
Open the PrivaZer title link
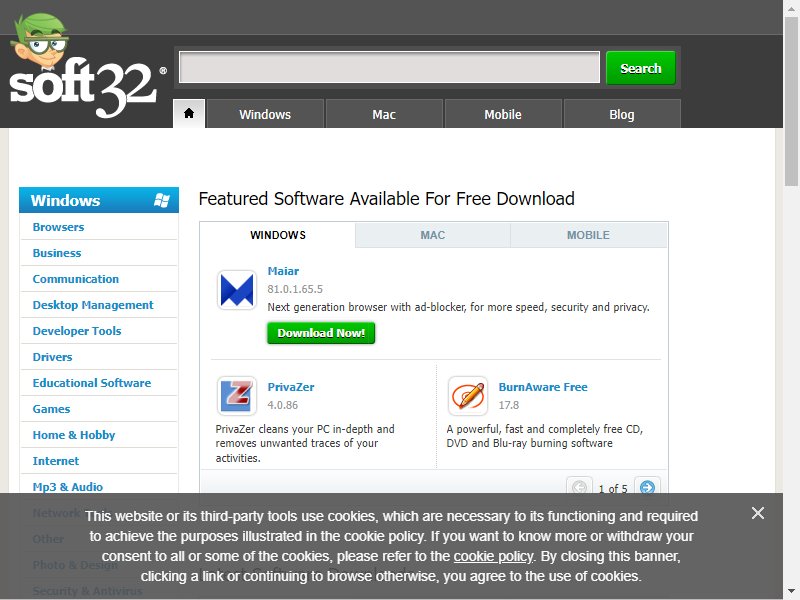291,387
